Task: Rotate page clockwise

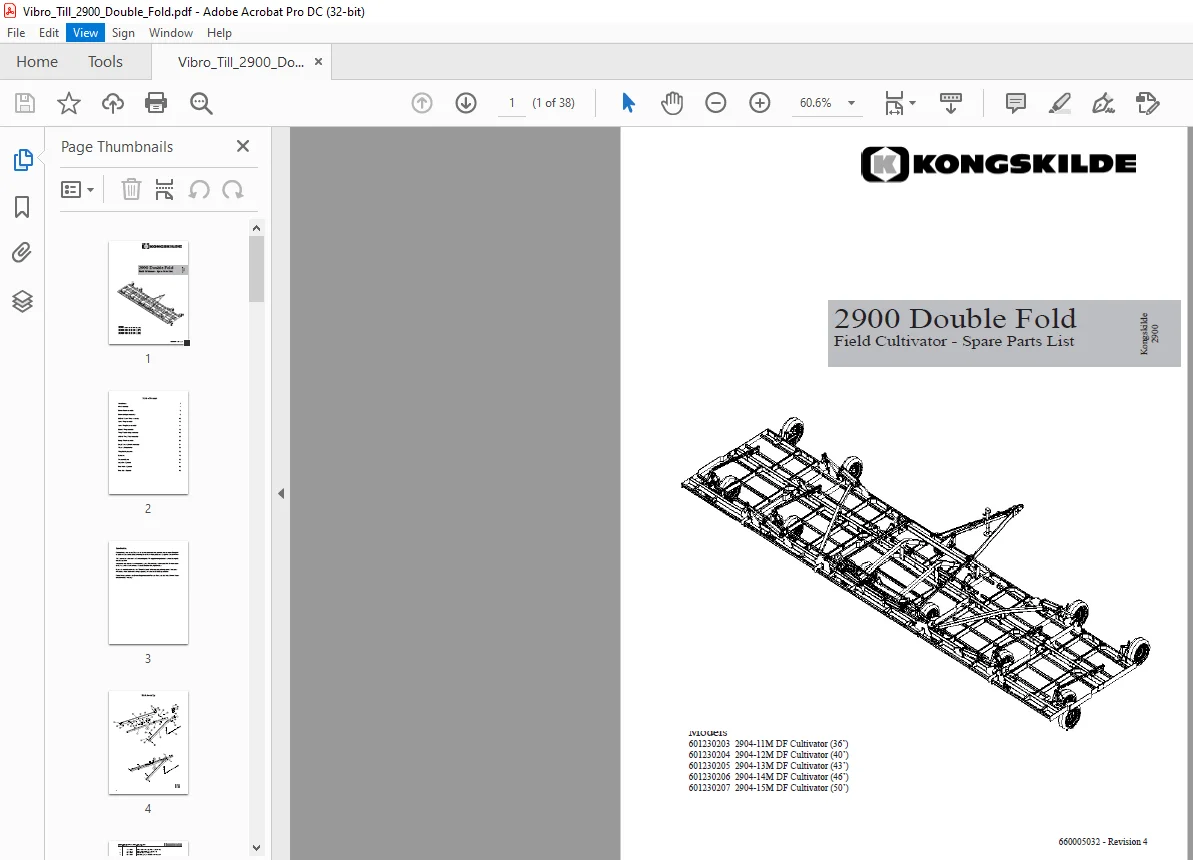Action: pos(233,190)
